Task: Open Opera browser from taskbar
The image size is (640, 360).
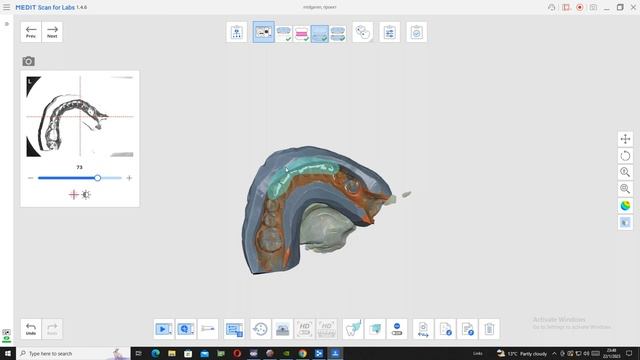Action: 237,353
